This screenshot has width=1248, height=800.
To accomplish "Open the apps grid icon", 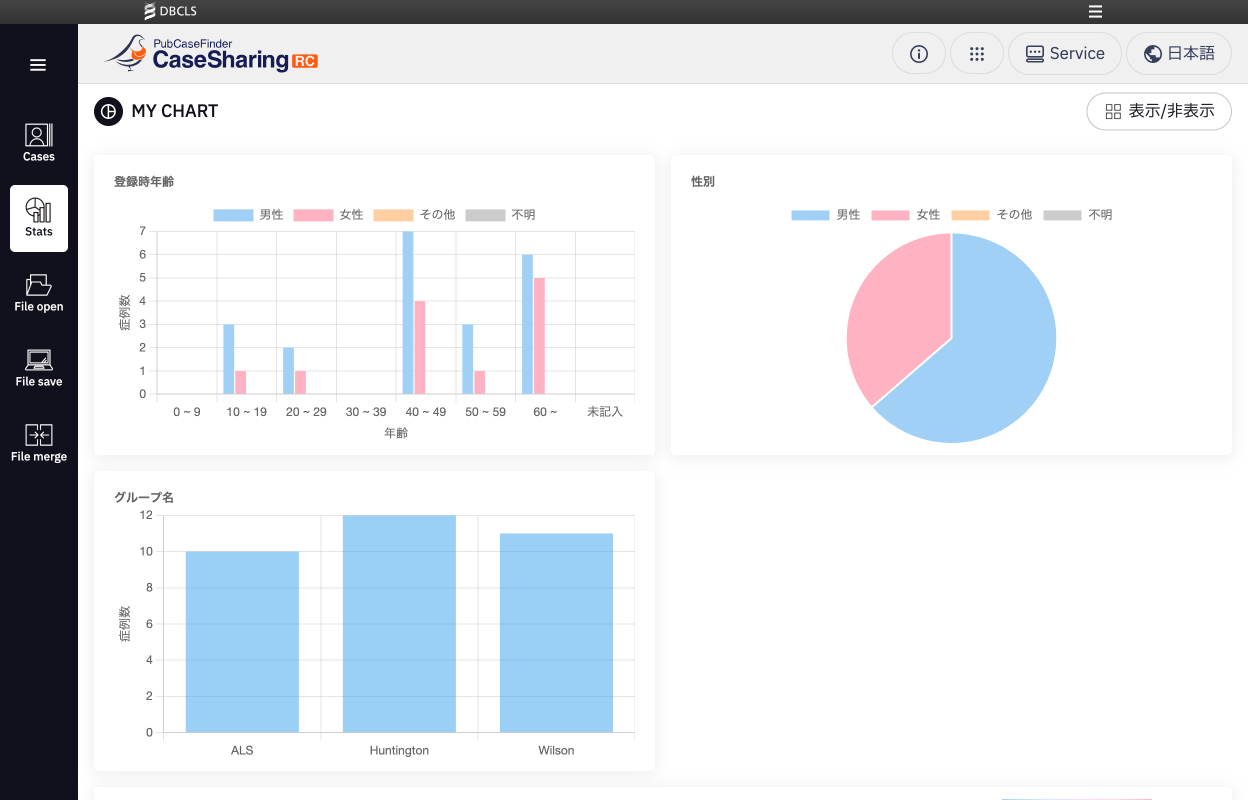I will pyautogui.click(x=976, y=54).
